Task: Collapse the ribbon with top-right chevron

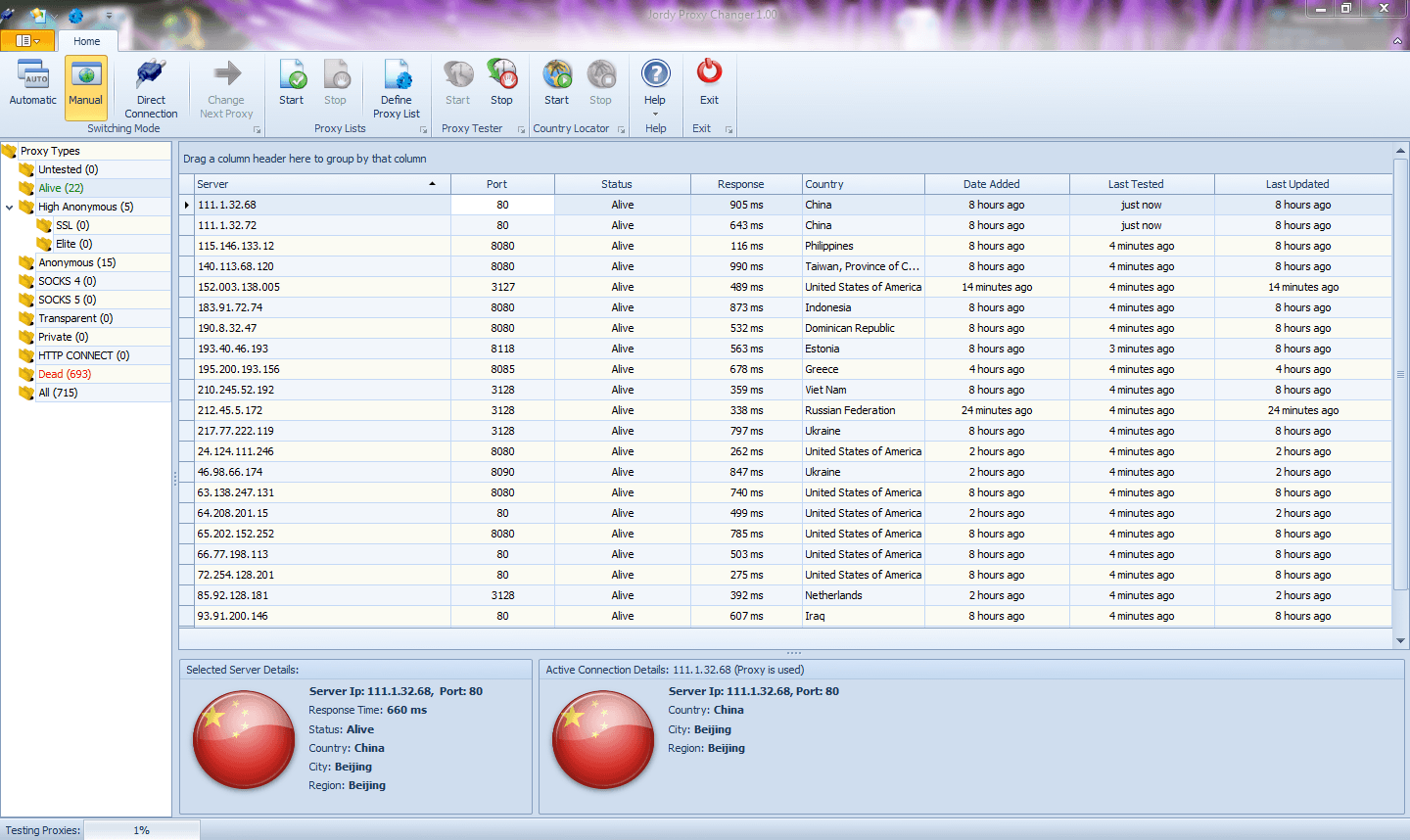Action: pyautogui.click(x=1397, y=41)
